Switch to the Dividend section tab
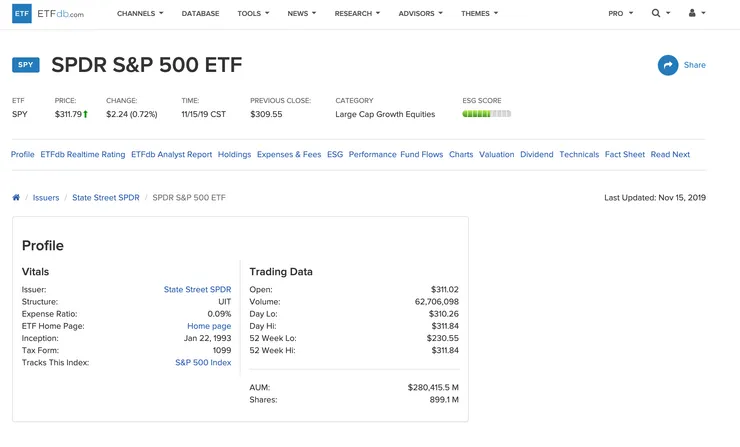This screenshot has height=447, width=740. point(537,155)
